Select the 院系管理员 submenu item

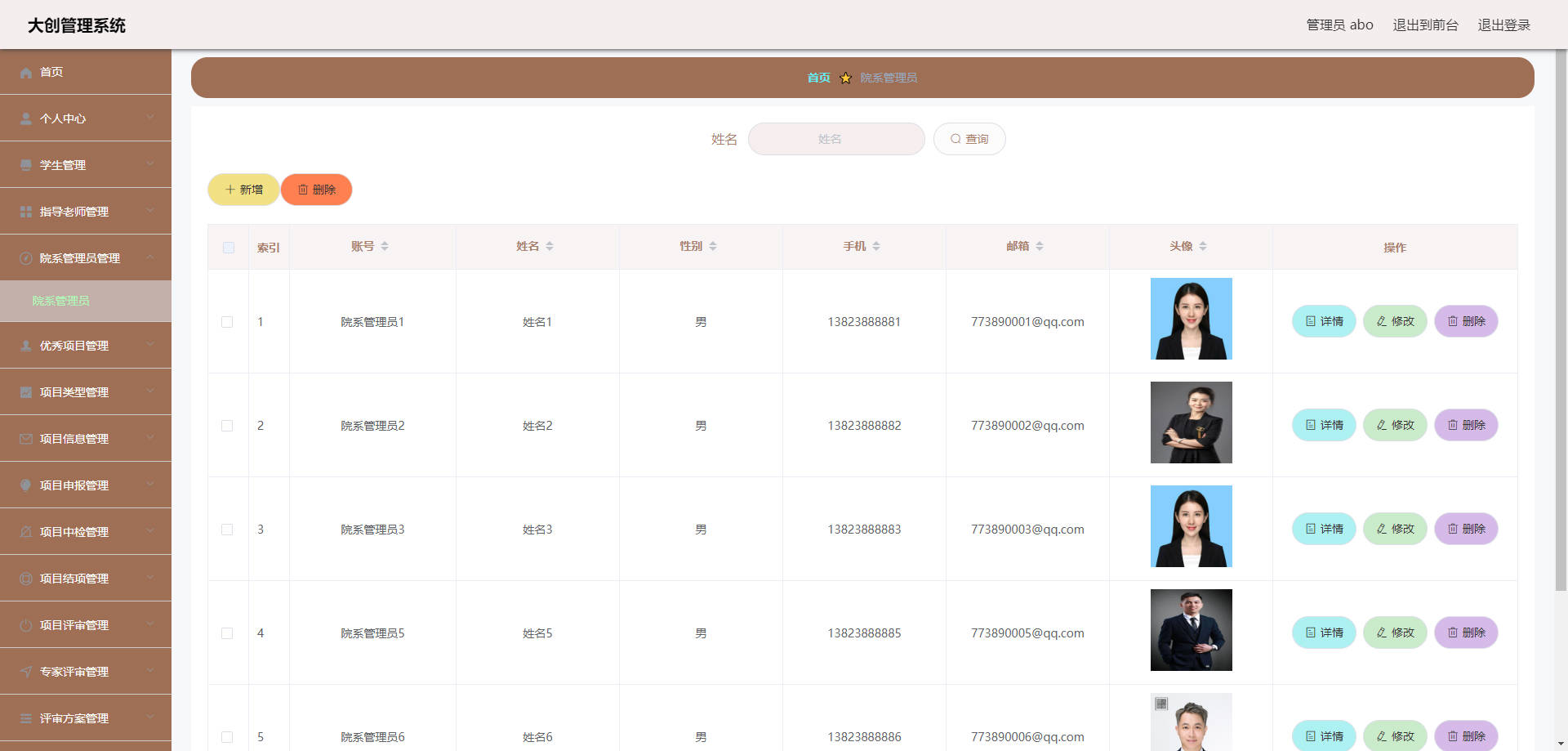[x=86, y=301]
